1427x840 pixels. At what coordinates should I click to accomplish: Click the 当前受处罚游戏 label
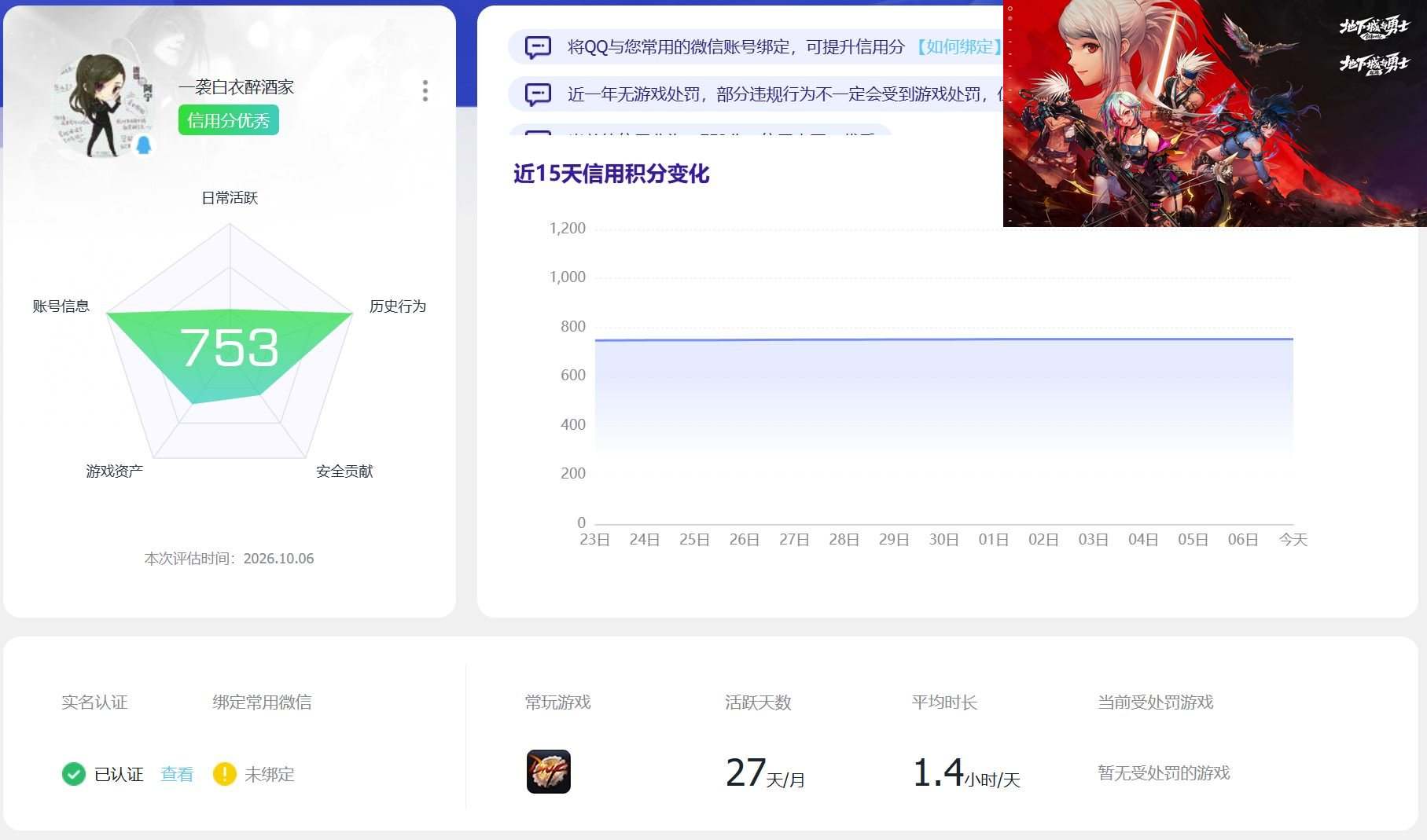point(1156,702)
